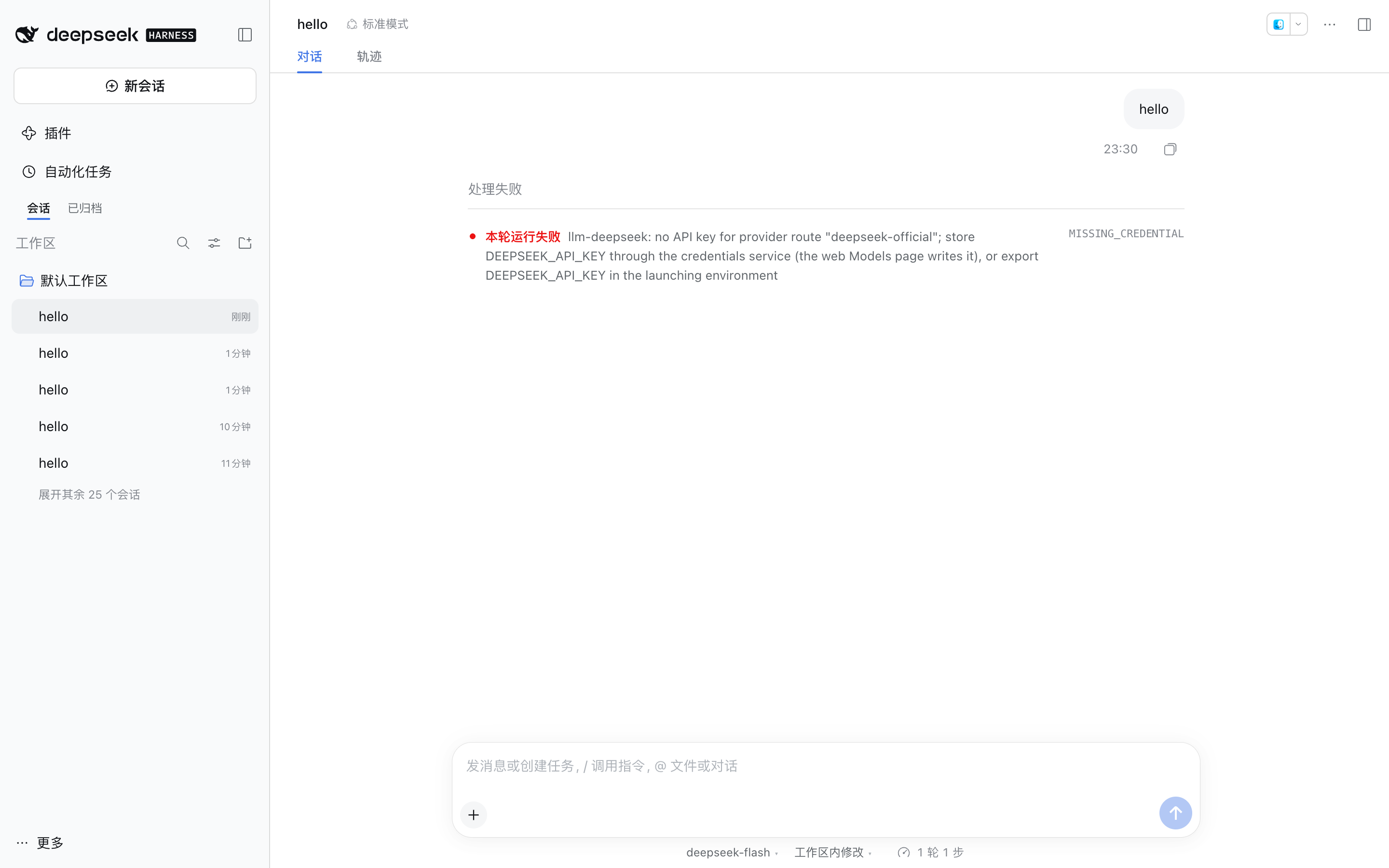Open the top-right three-dot options menu
The height and width of the screenshot is (868, 1389).
(x=1330, y=25)
